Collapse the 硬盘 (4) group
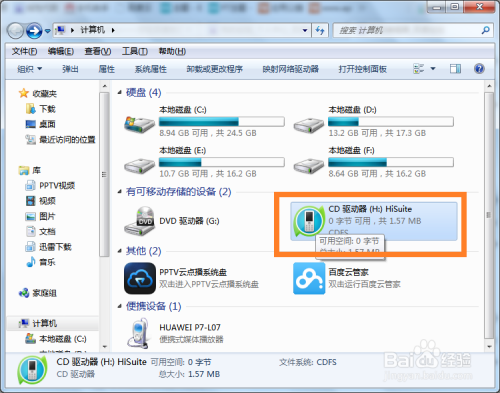500x393 pixels. click(x=120, y=92)
